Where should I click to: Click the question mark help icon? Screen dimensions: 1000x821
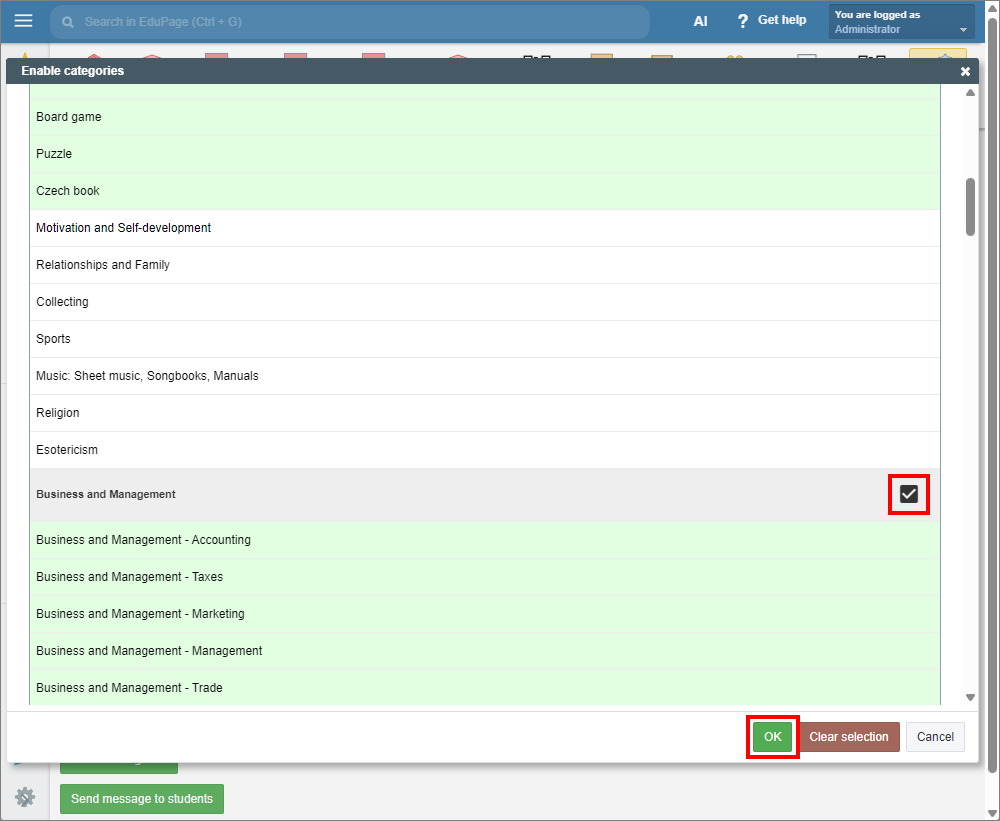(742, 21)
